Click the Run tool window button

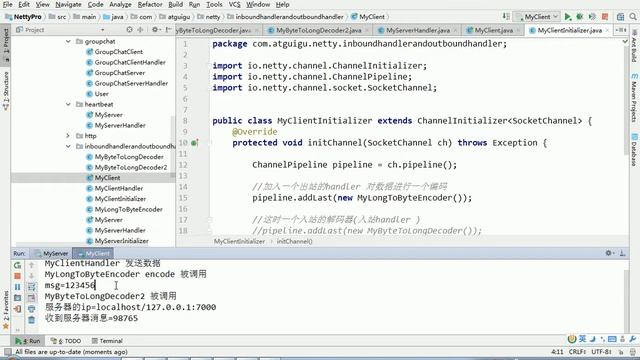click(x=28, y=341)
